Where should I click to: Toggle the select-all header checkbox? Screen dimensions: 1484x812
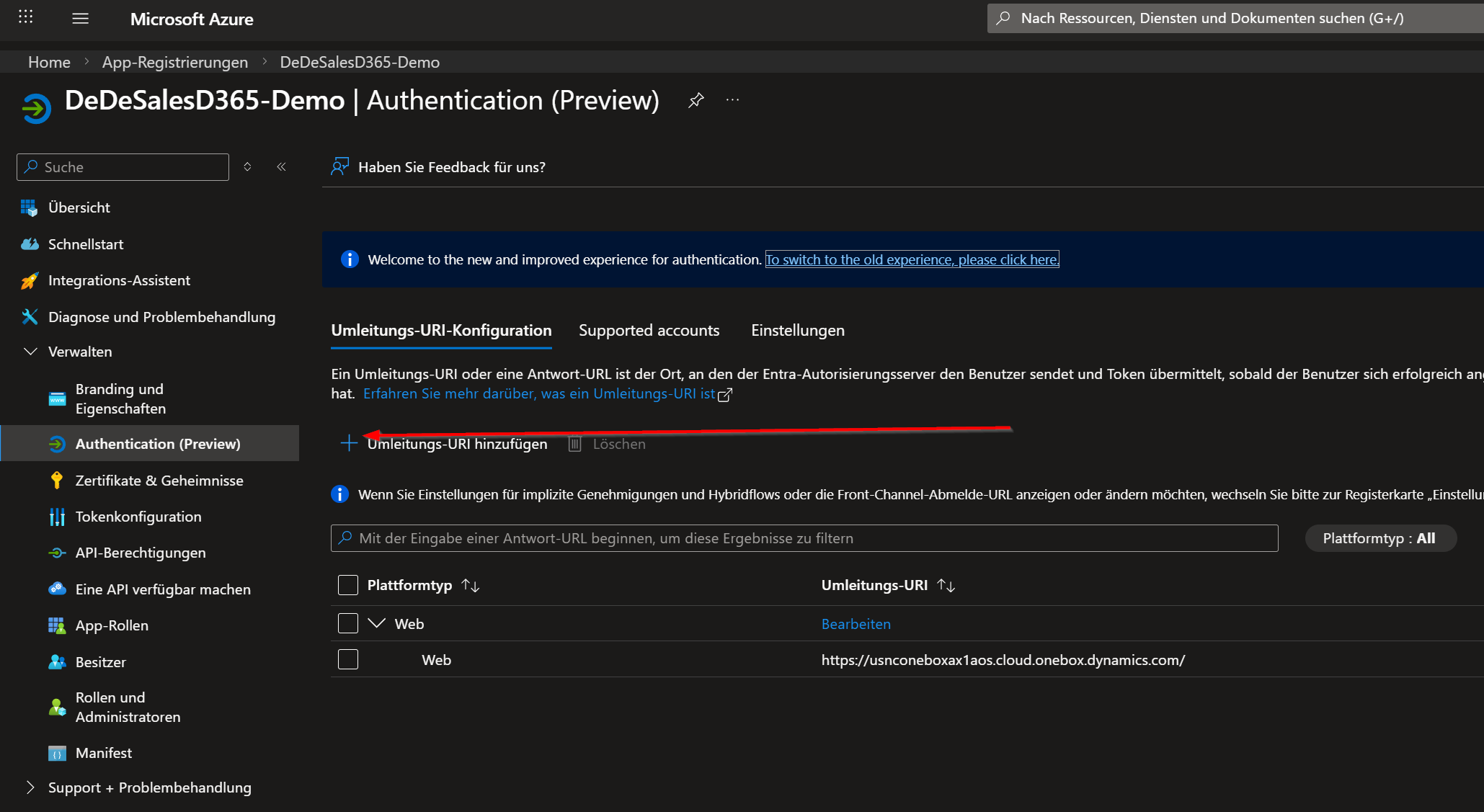348,585
